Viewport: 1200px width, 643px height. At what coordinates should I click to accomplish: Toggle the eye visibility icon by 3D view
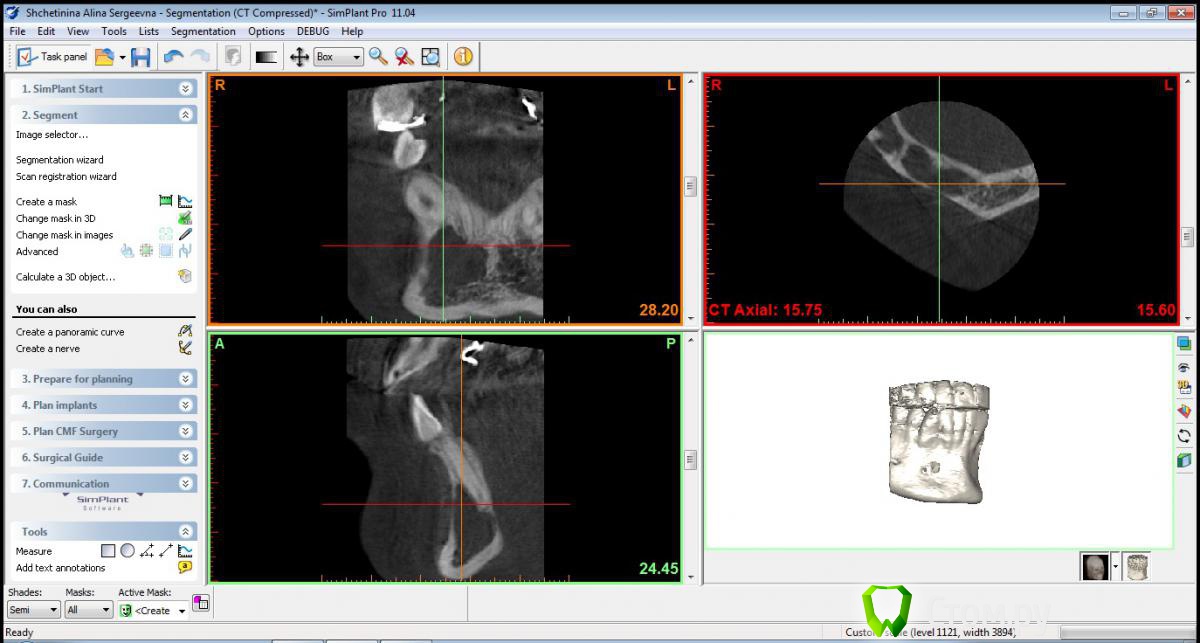tap(1184, 367)
